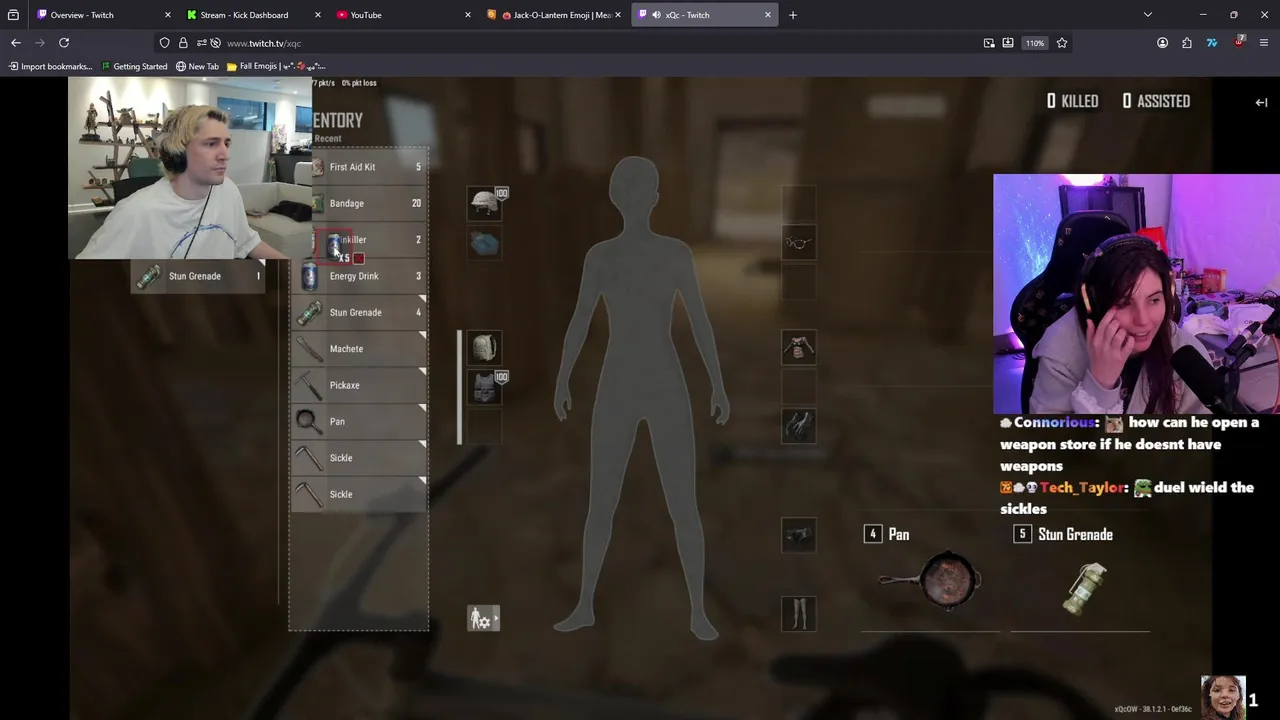Select the Pan in weapon slot 4
This screenshot has height=720, width=1280.
[930, 580]
